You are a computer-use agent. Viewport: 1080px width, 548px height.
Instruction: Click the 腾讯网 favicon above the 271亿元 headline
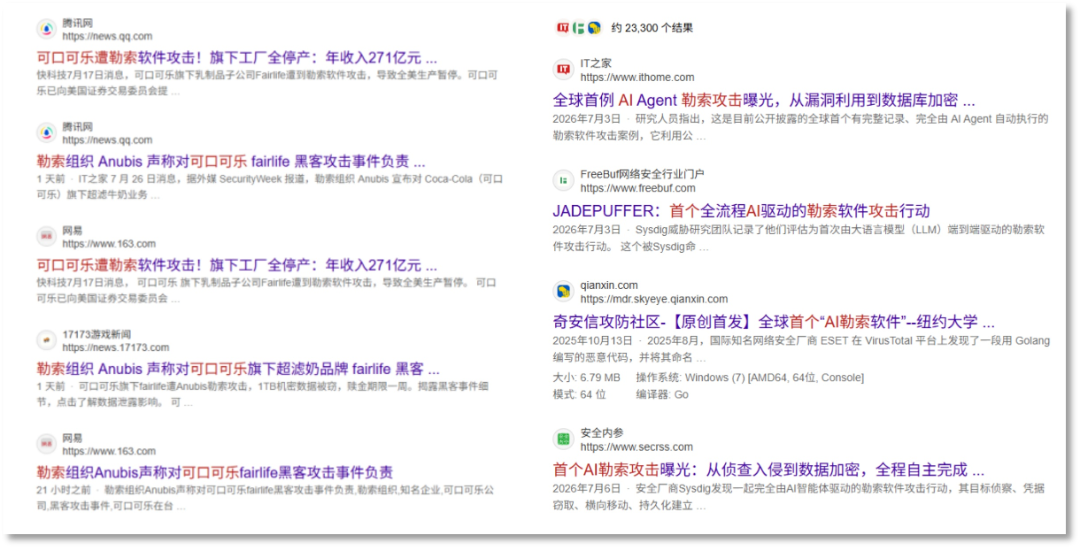(47, 29)
